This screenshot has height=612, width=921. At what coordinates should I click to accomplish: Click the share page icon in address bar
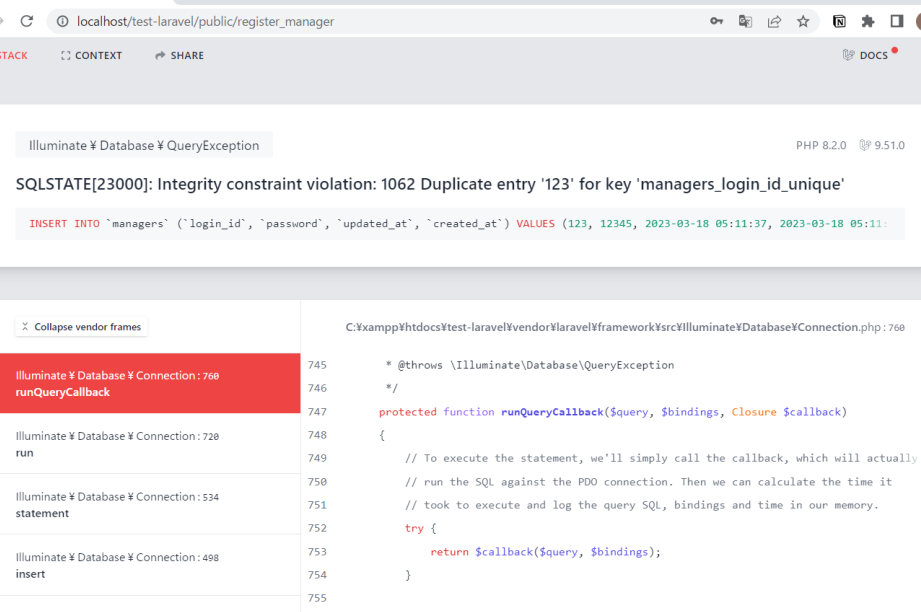click(774, 21)
